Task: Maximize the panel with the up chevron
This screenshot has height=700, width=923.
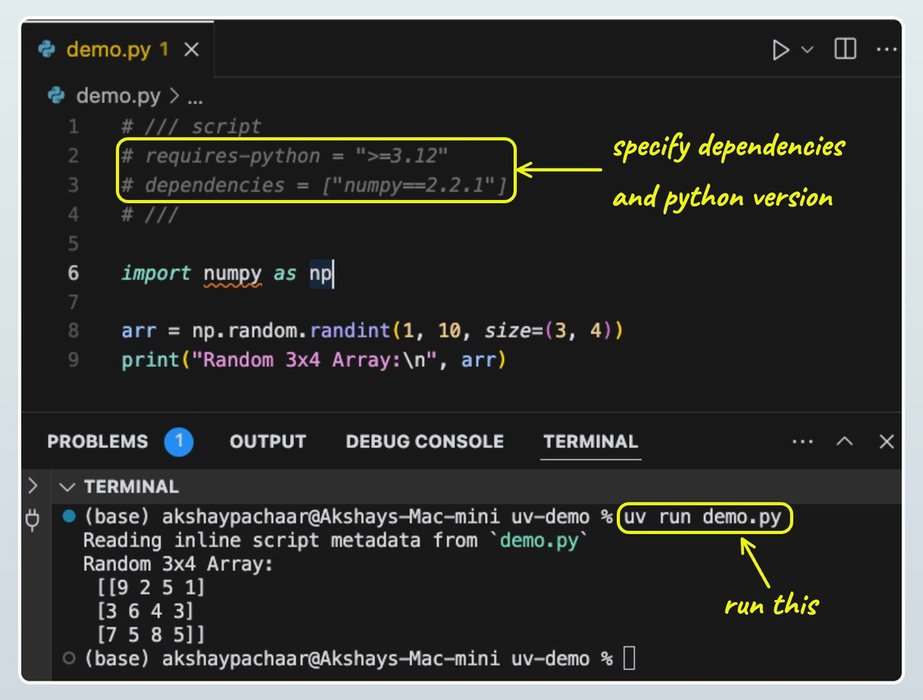Action: pyautogui.click(x=845, y=441)
